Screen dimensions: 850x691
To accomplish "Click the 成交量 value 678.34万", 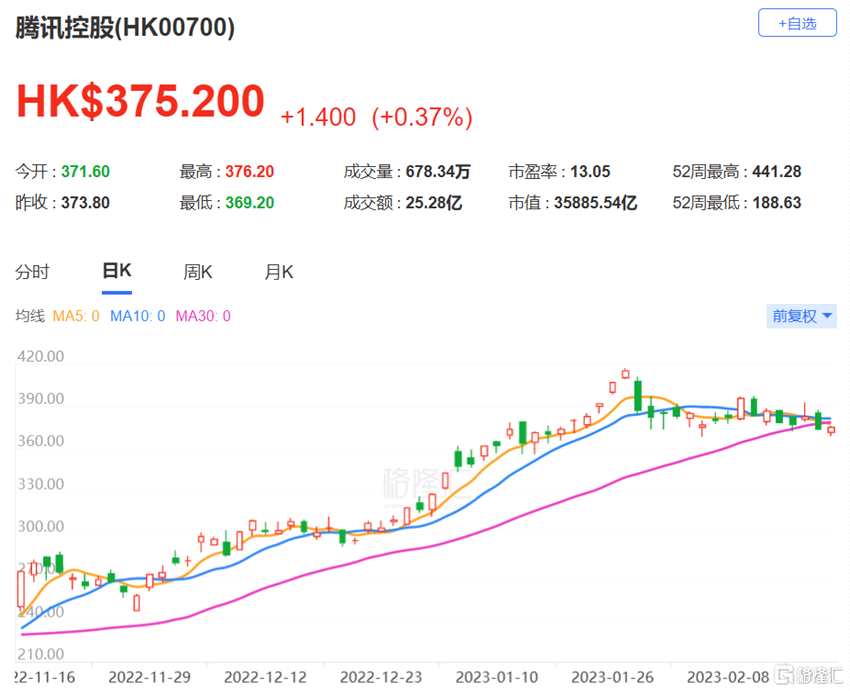I will tap(438, 172).
